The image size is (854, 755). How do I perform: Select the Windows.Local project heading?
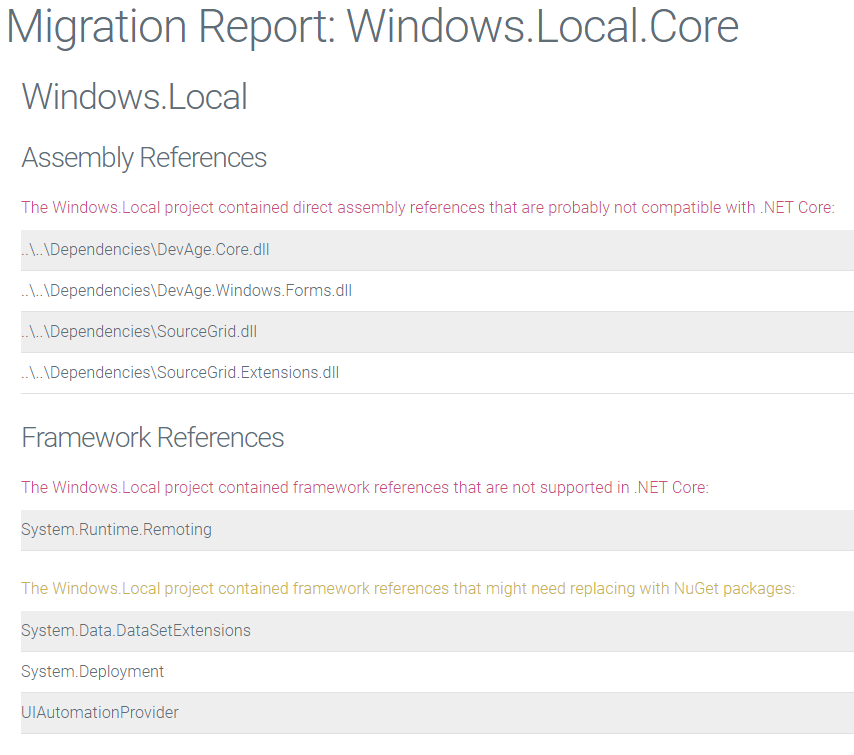(134, 97)
